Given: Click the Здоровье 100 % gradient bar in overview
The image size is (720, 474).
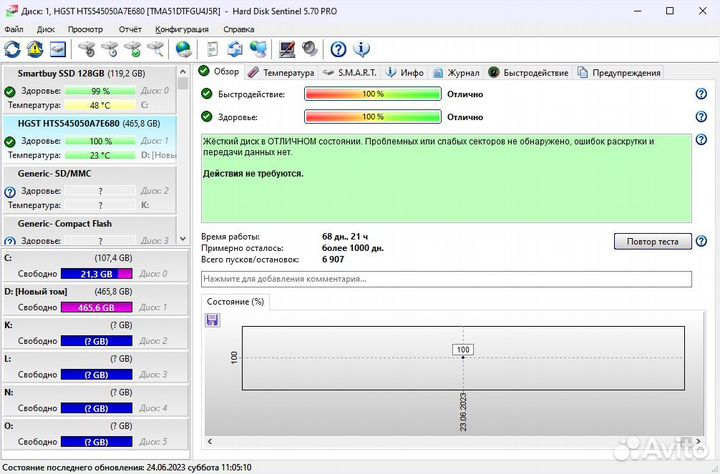Looking at the screenshot, I should coord(372,117).
